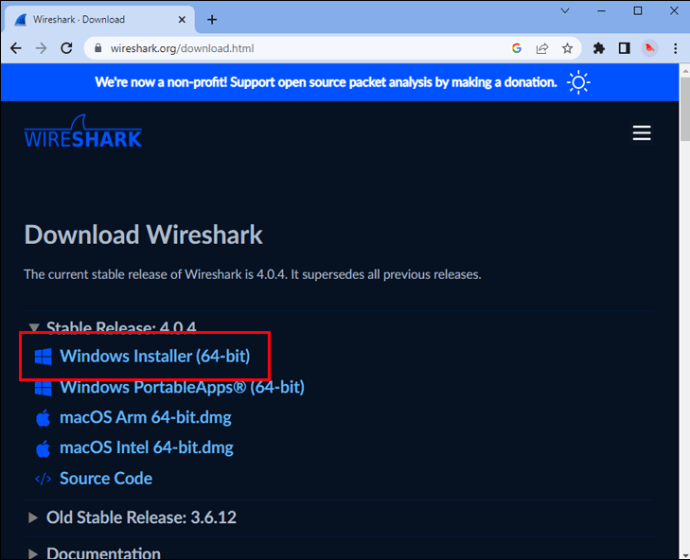This screenshot has width=690, height=560.
Task: Select the Wireshark - Download tab
Action: [x=99, y=20]
